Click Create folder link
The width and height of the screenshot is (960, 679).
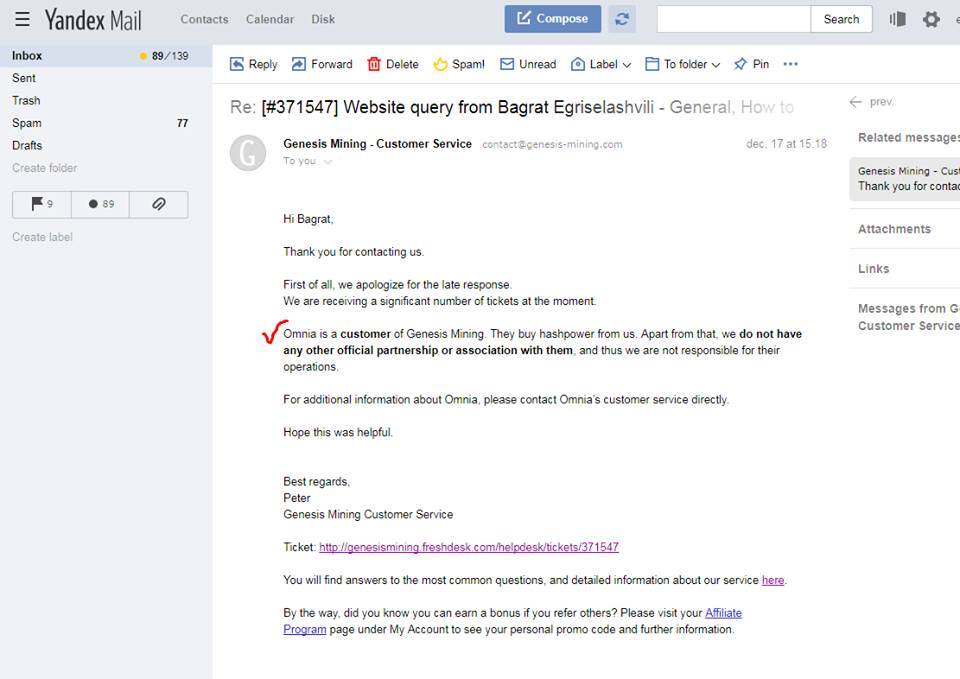[x=45, y=168]
